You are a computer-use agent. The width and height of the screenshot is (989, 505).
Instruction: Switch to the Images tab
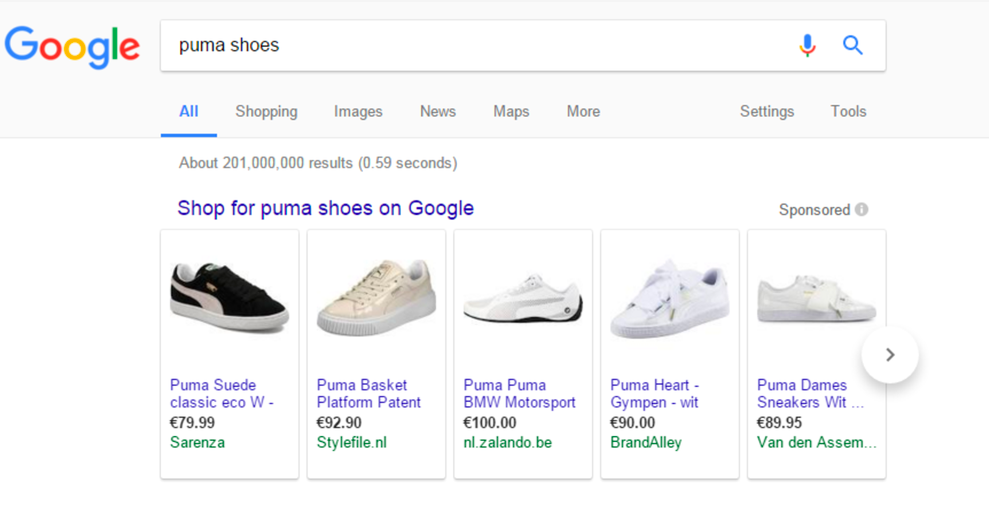[x=358, y=112]
